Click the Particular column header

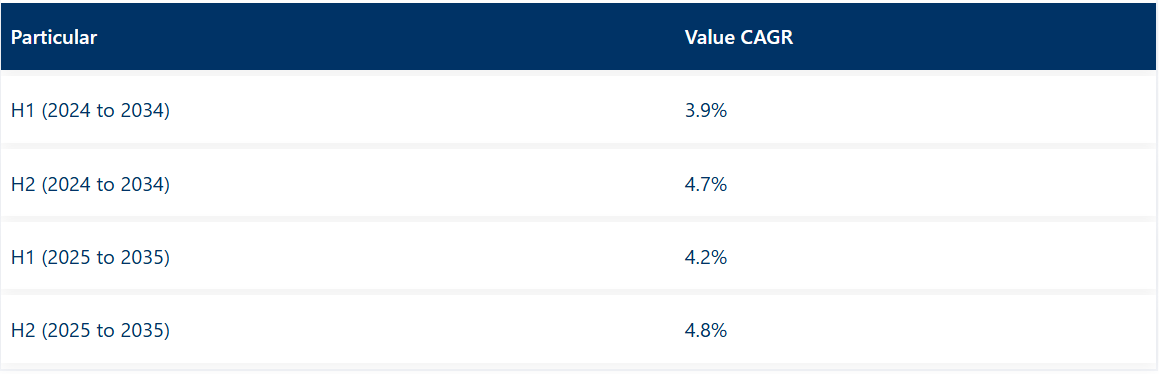[x=338, y=37]
